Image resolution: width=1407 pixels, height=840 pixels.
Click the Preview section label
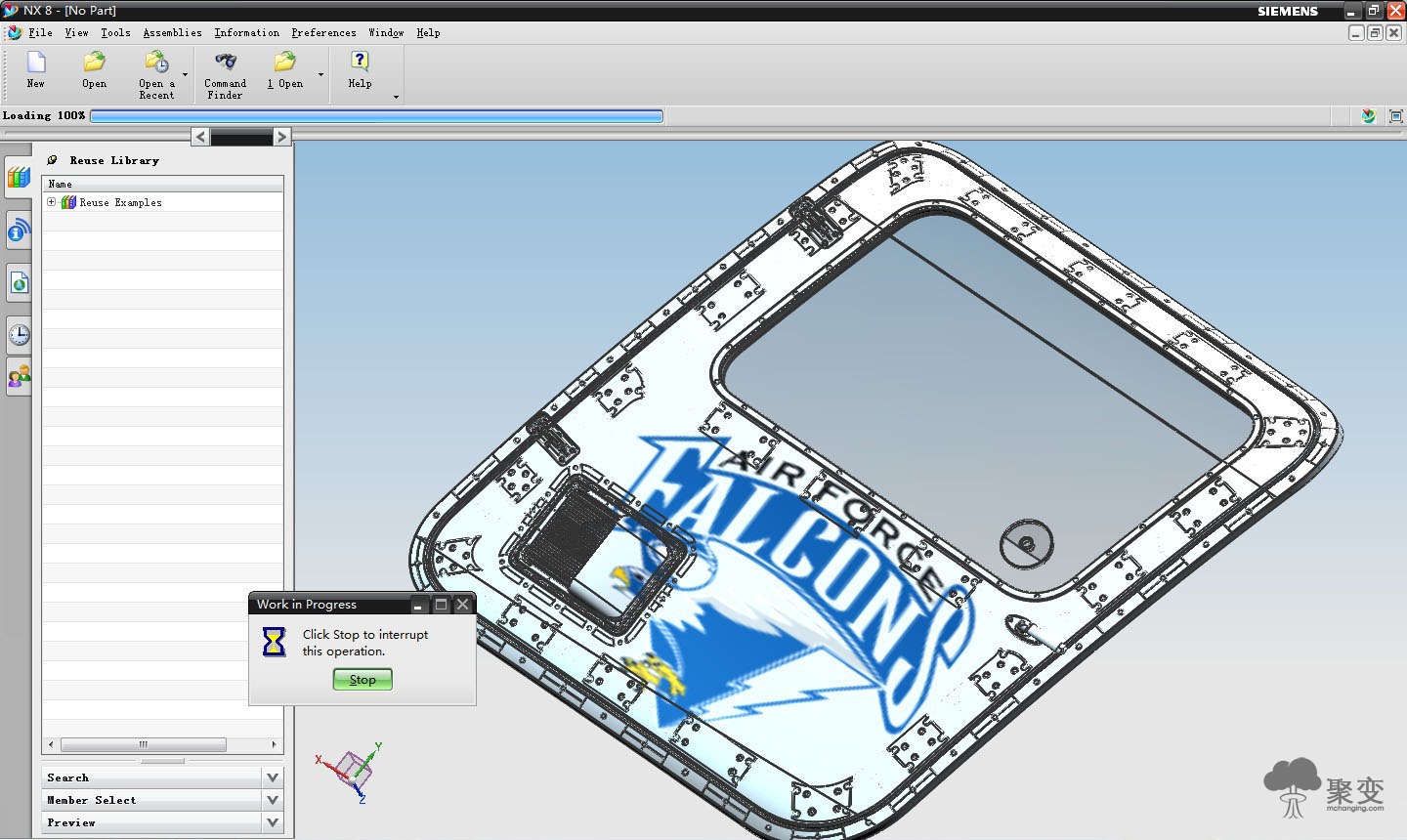(x=71, y=822)
